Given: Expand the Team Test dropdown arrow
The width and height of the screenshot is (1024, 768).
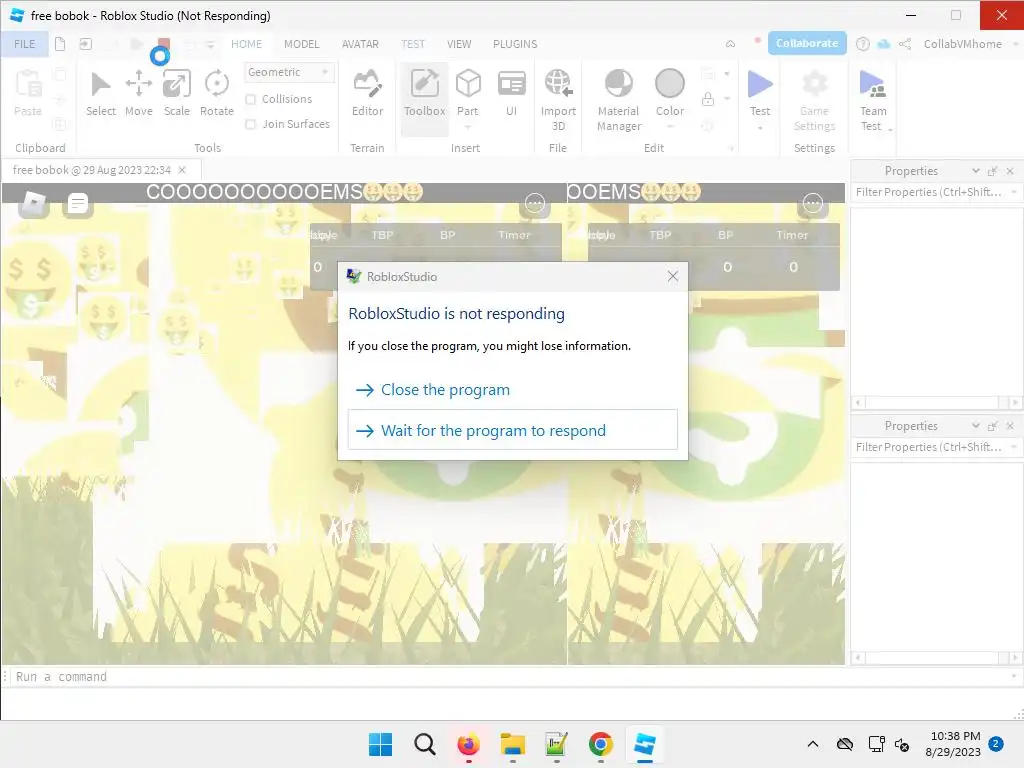Looking at the screenshot, I should [x=891, y=129].
